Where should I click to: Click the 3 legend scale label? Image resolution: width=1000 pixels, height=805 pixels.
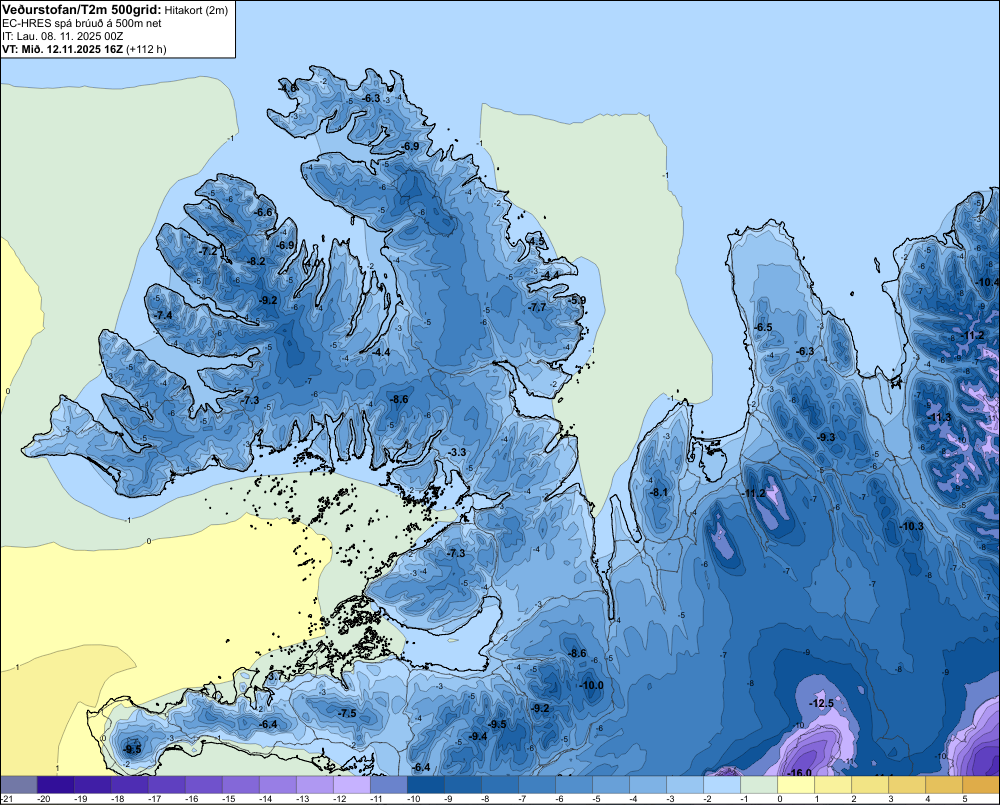point(890,799)
